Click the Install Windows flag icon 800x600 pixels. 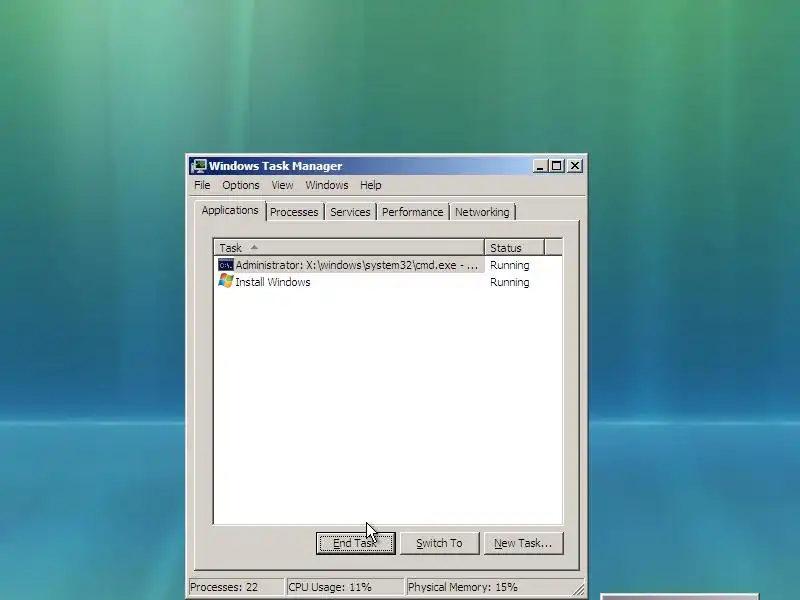[226, 281]
